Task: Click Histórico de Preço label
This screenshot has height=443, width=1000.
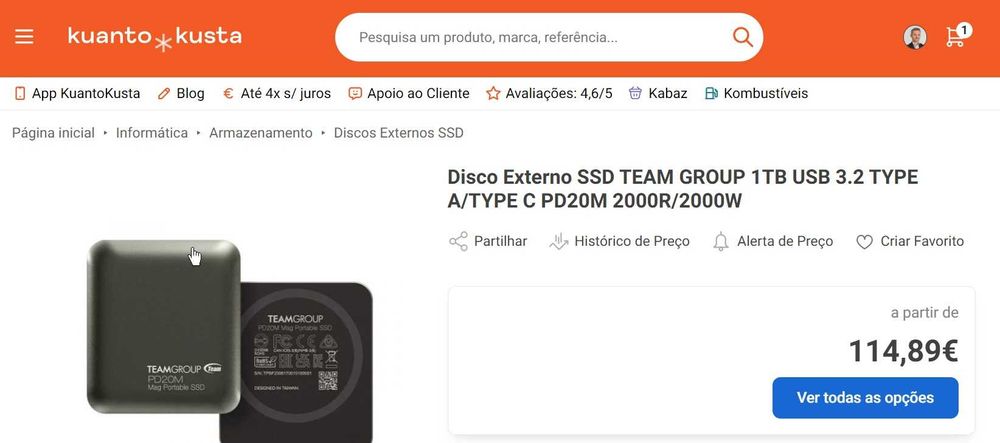Action: [x=632, y=242]
